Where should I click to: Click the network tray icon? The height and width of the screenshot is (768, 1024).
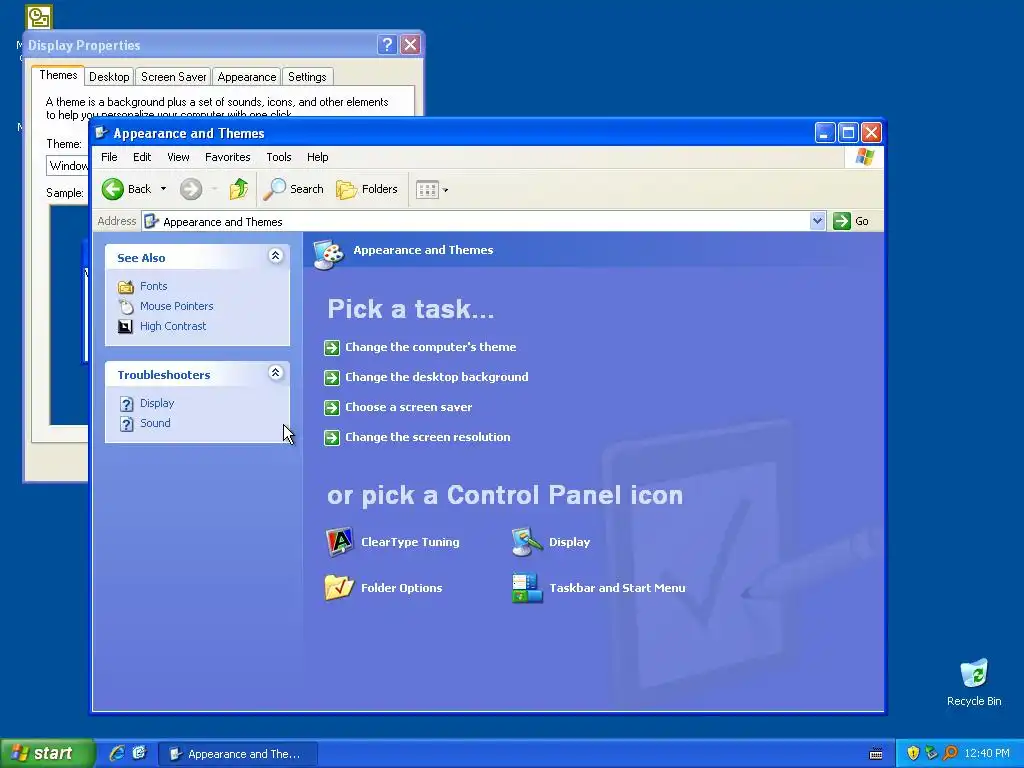tap(931, 754)
